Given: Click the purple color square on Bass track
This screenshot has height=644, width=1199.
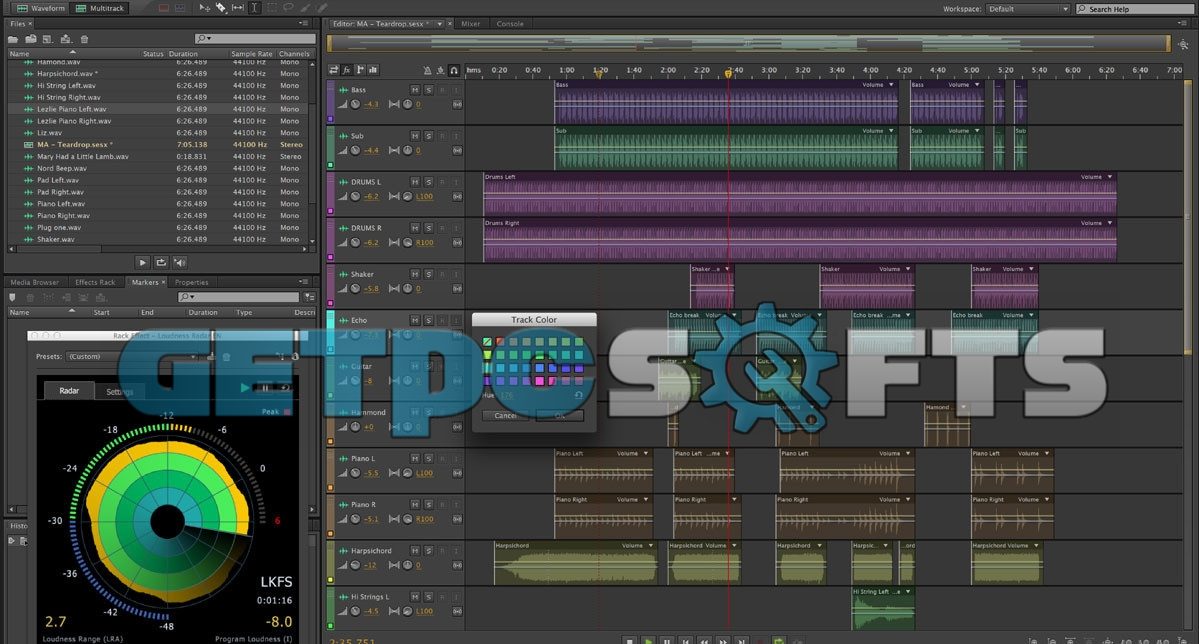Looking at the screenshot, I should coord(330,119).
